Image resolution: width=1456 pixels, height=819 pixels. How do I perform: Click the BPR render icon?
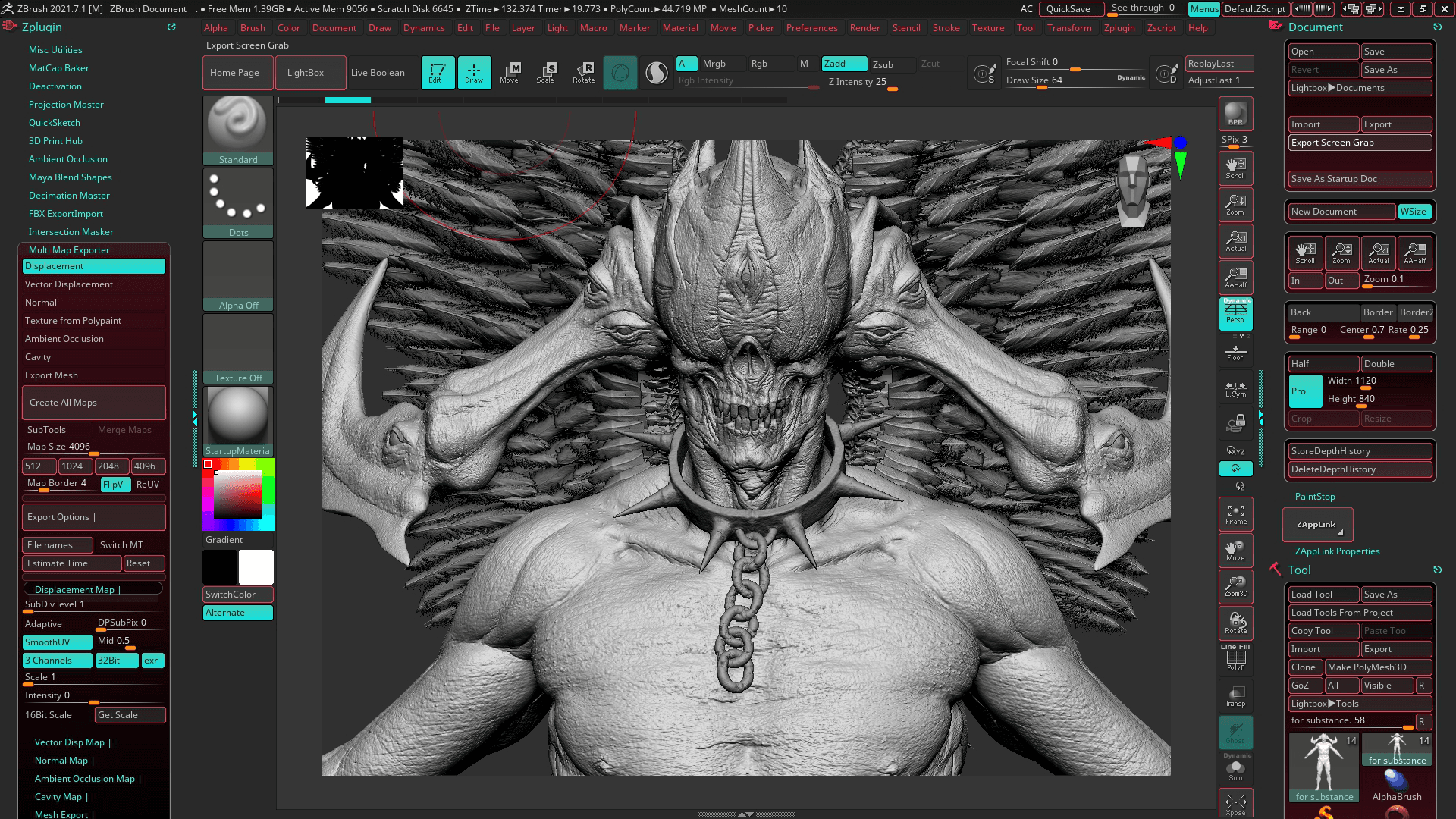pyautogui.click(x=1235, y=114)
